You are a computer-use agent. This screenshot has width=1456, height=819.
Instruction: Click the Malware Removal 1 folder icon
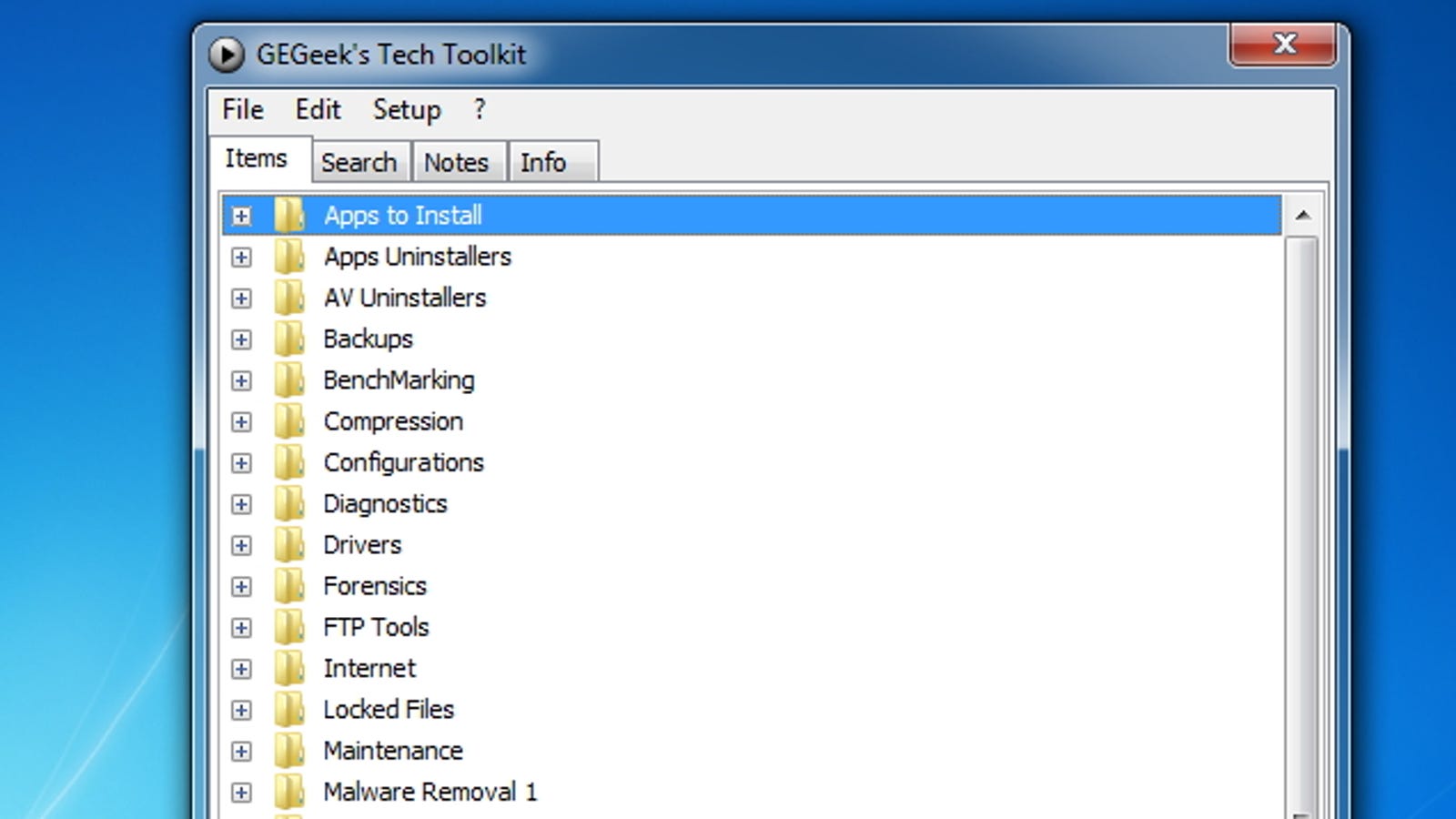coord(289,792)
